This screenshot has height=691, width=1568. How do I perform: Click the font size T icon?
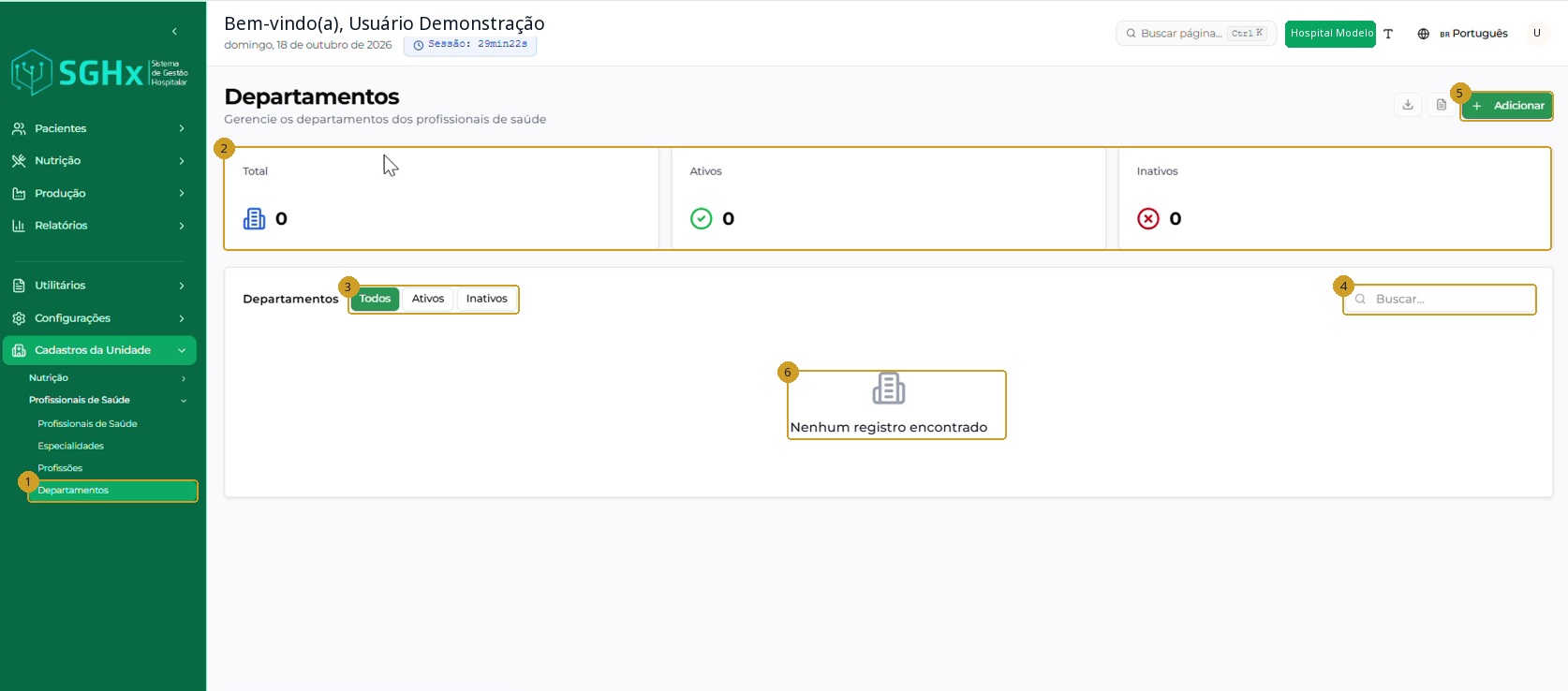pos(1388,34)
